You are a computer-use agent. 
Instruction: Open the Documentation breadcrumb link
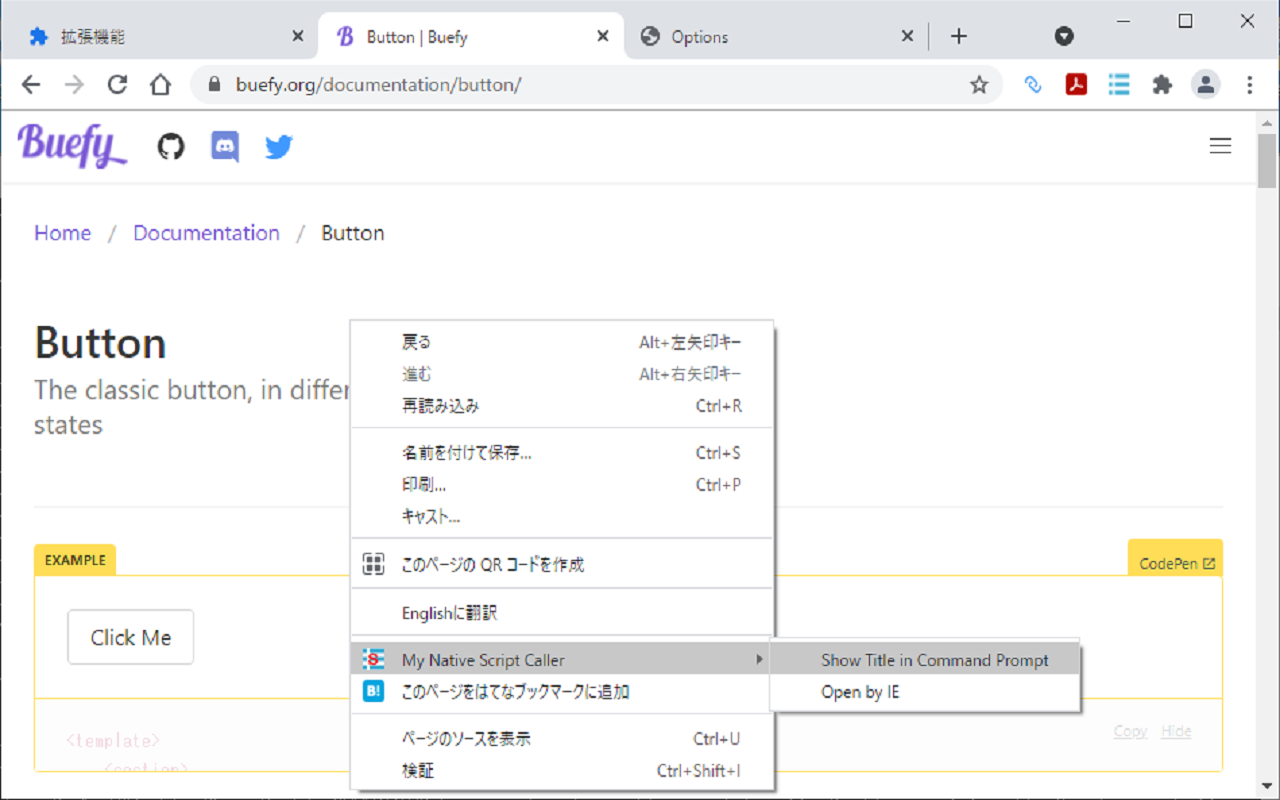[x=206, y=232]
